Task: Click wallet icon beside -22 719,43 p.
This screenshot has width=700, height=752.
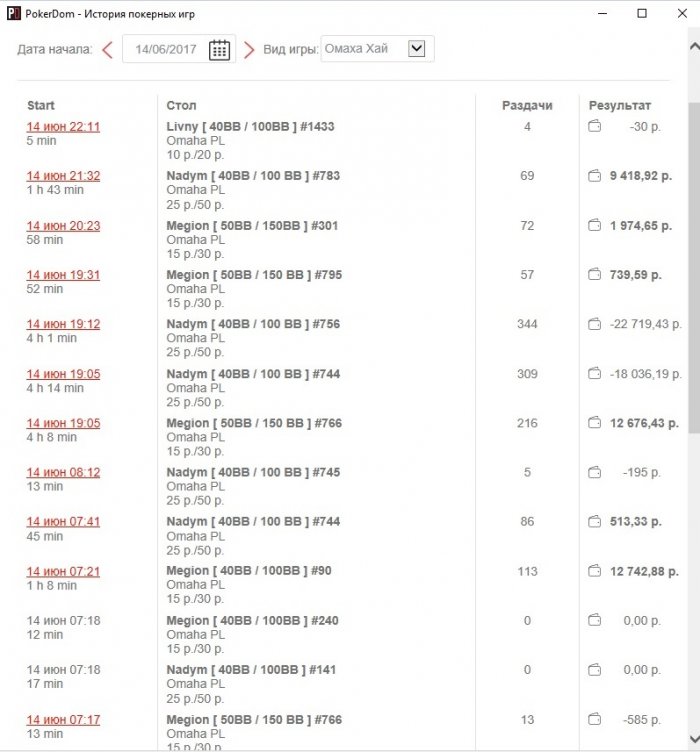Action: [x=595, y=324]
